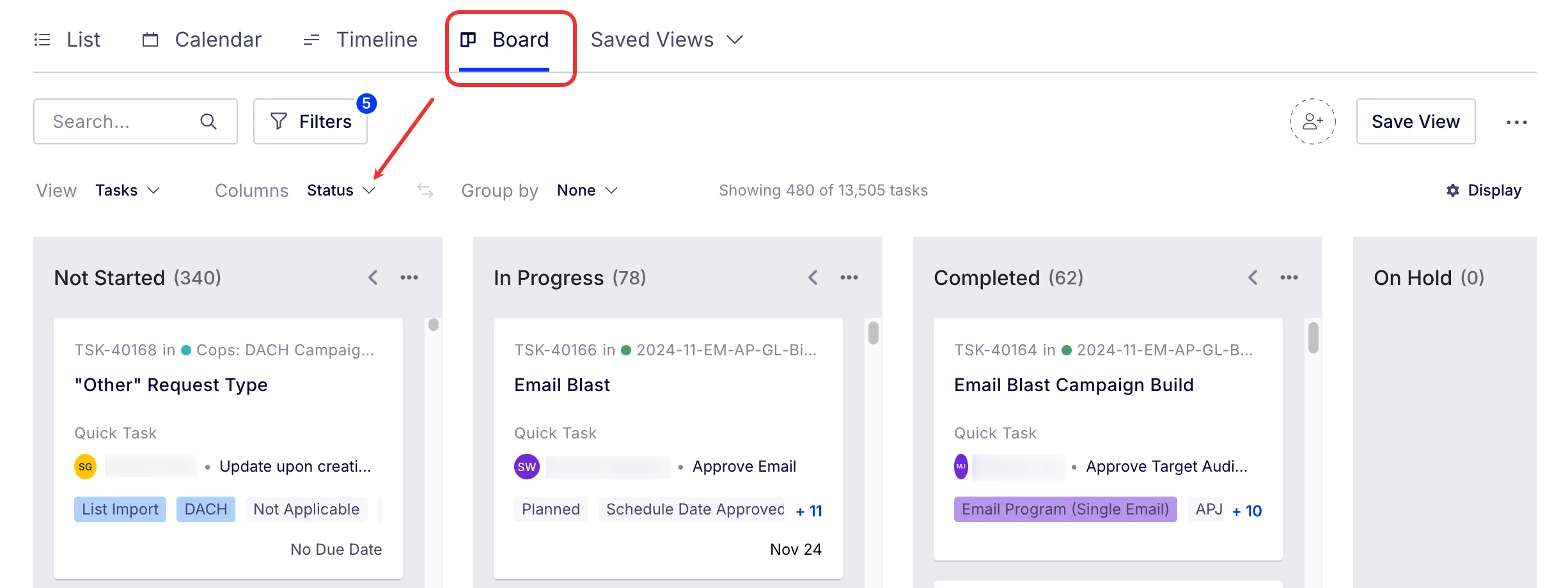This screenshot has width=1568, height=588.
Task: Click the Update upon creati... subtask text
Action: [x=295, y=467]
